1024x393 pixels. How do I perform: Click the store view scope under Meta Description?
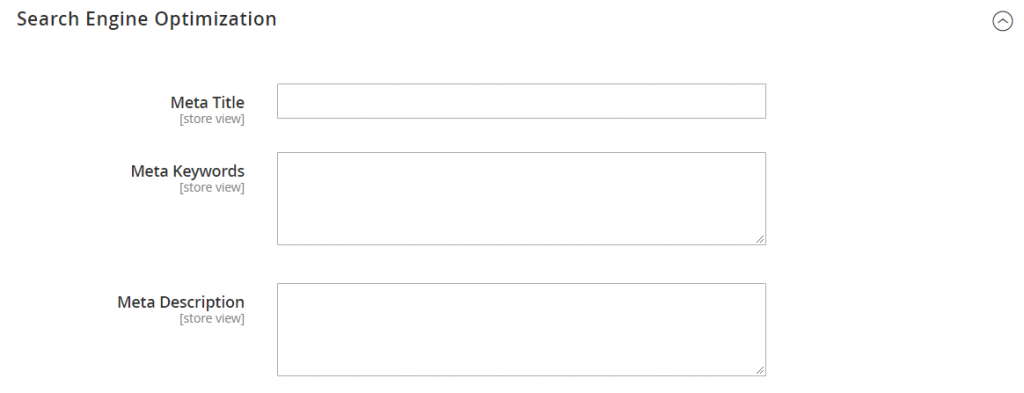click(212, 319)
